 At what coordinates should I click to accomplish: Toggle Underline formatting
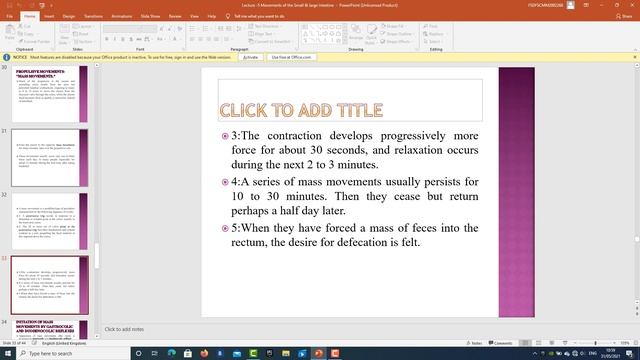[123, 39]
